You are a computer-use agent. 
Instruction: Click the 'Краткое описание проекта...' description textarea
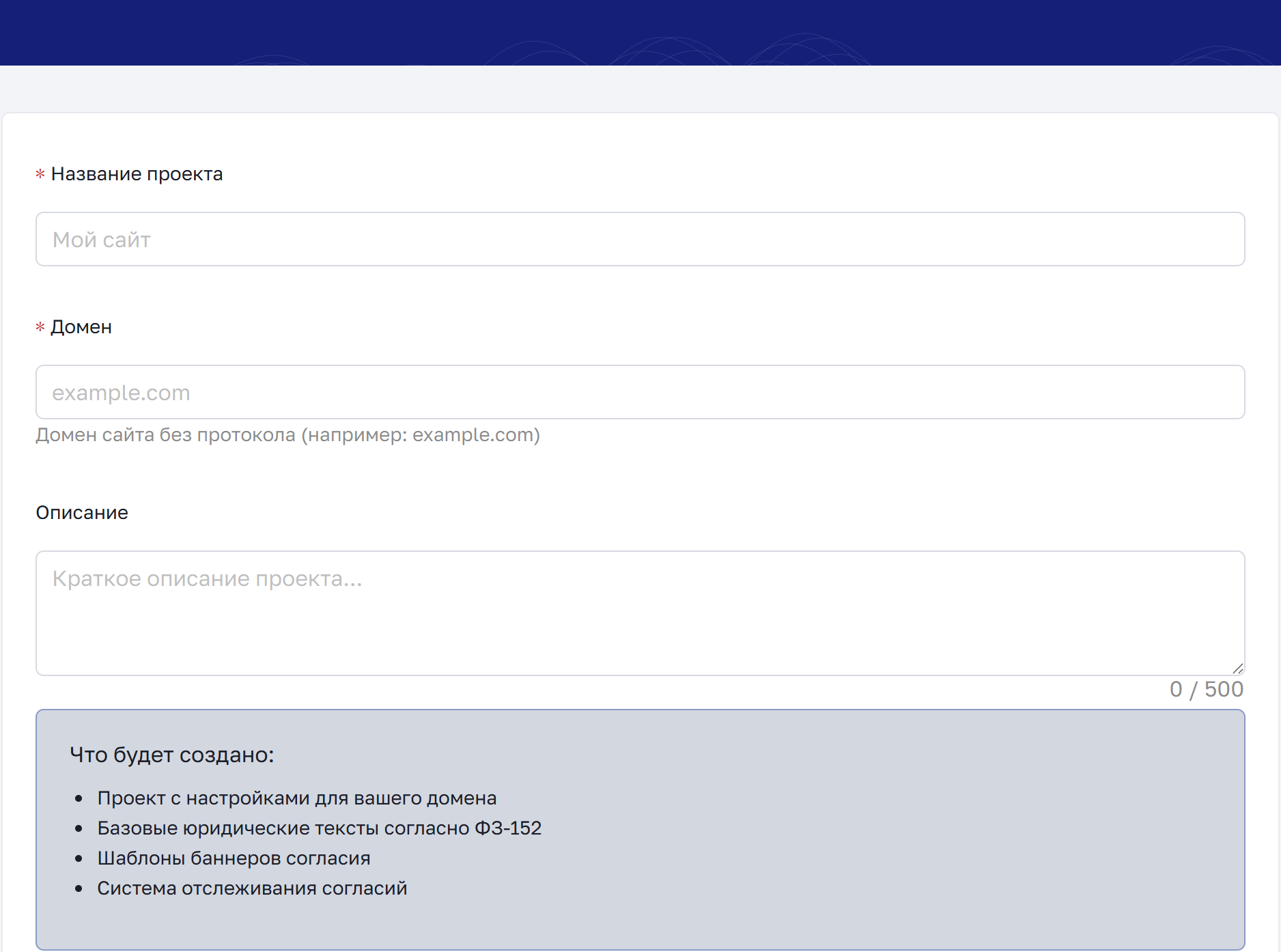(x=640, y=613)
